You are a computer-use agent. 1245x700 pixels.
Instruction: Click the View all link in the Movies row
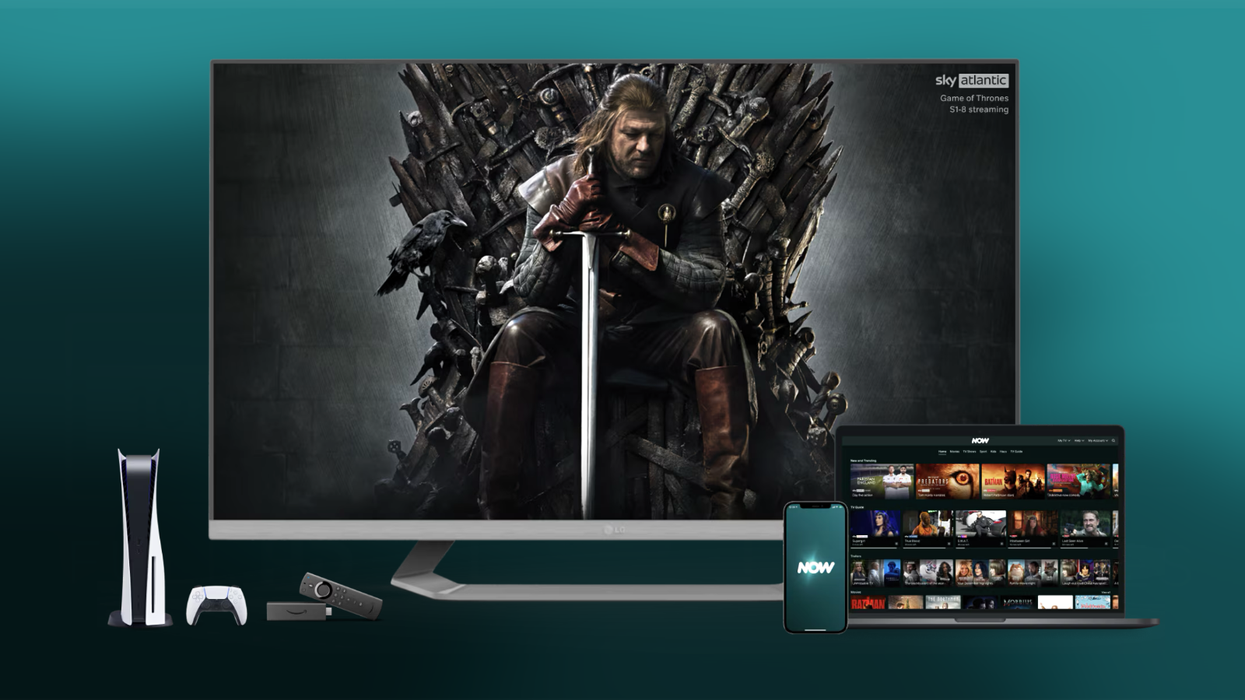click(x=1105, y=591)
